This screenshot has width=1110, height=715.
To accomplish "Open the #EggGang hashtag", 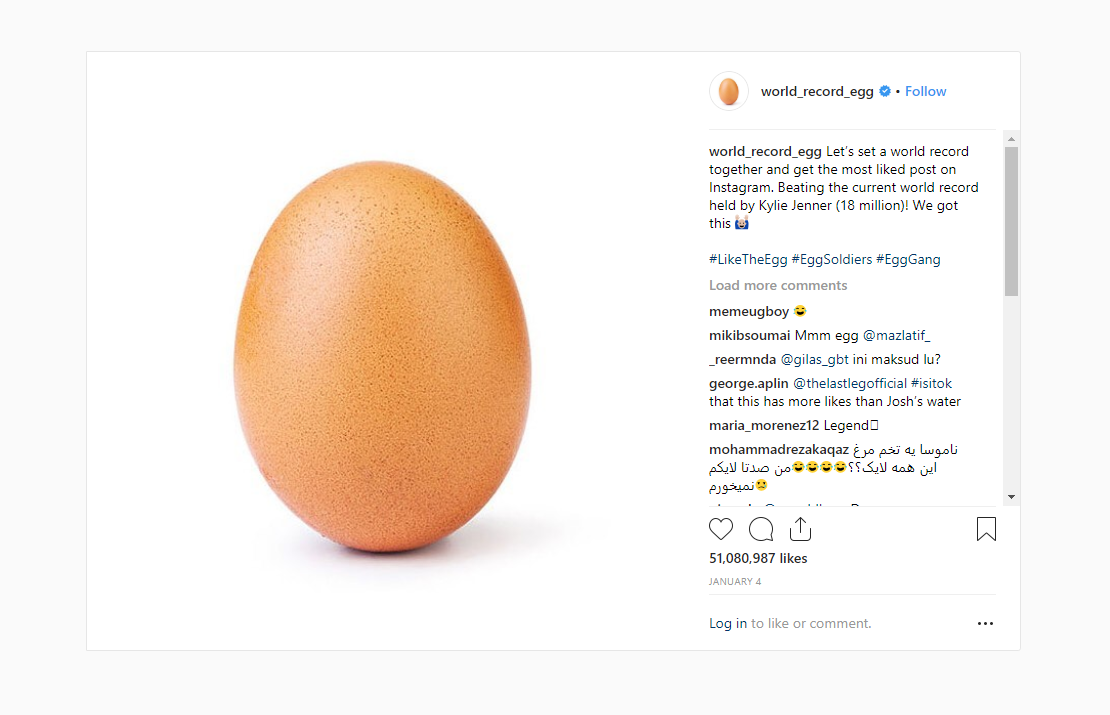I will click(x=908, y=260).
